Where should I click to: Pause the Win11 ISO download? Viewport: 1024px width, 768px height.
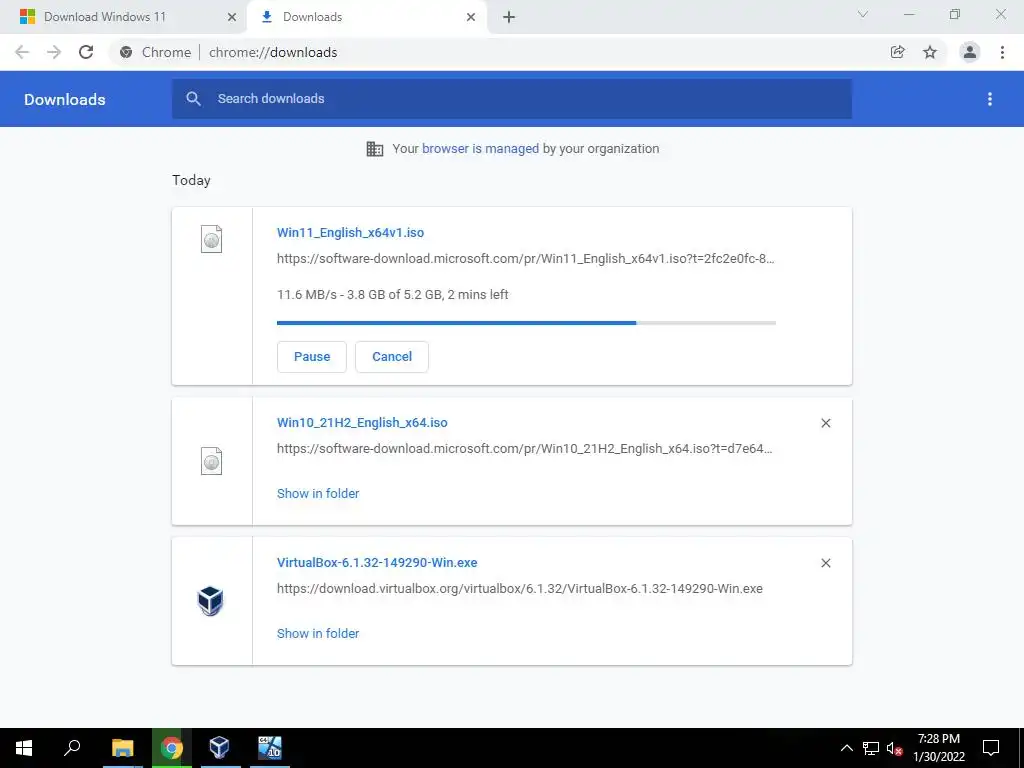(x=312, y=357)
